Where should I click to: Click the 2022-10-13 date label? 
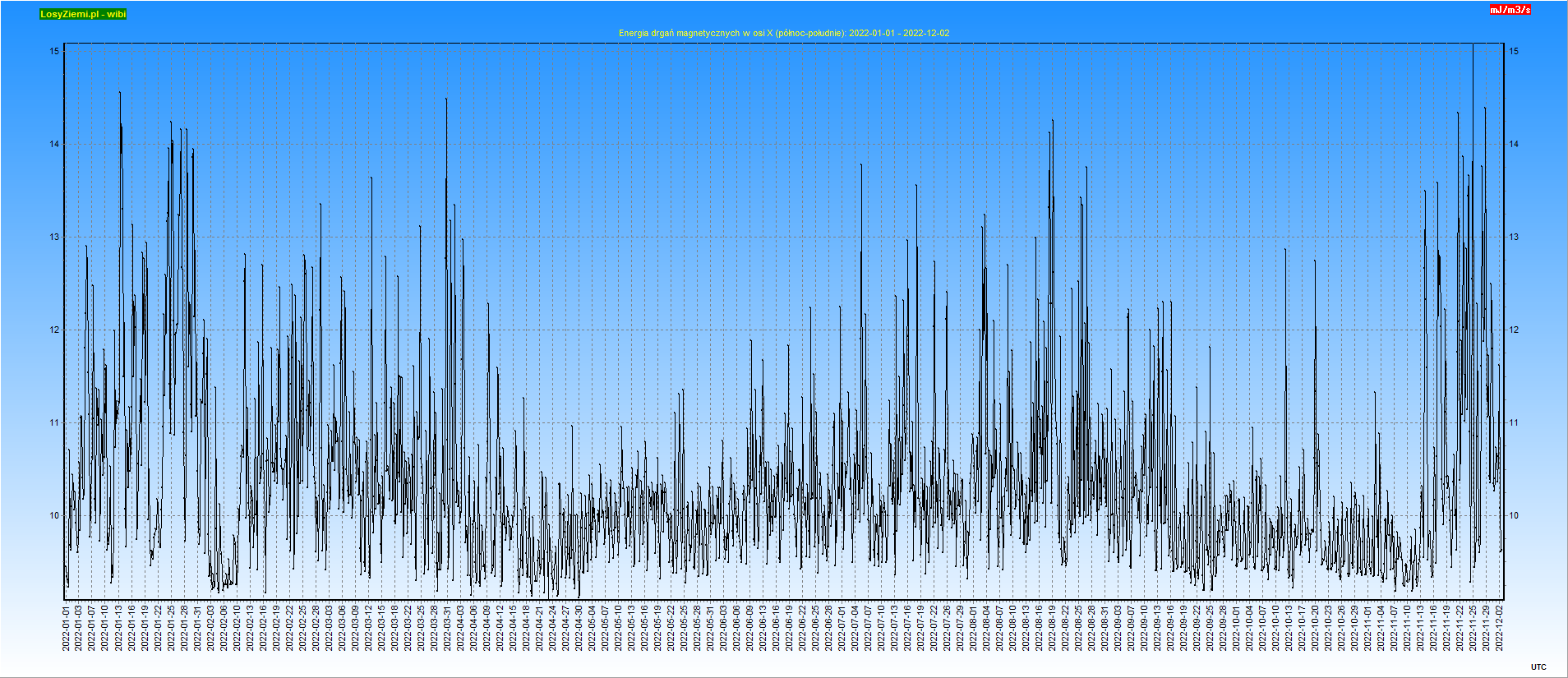pos(1289,629)
